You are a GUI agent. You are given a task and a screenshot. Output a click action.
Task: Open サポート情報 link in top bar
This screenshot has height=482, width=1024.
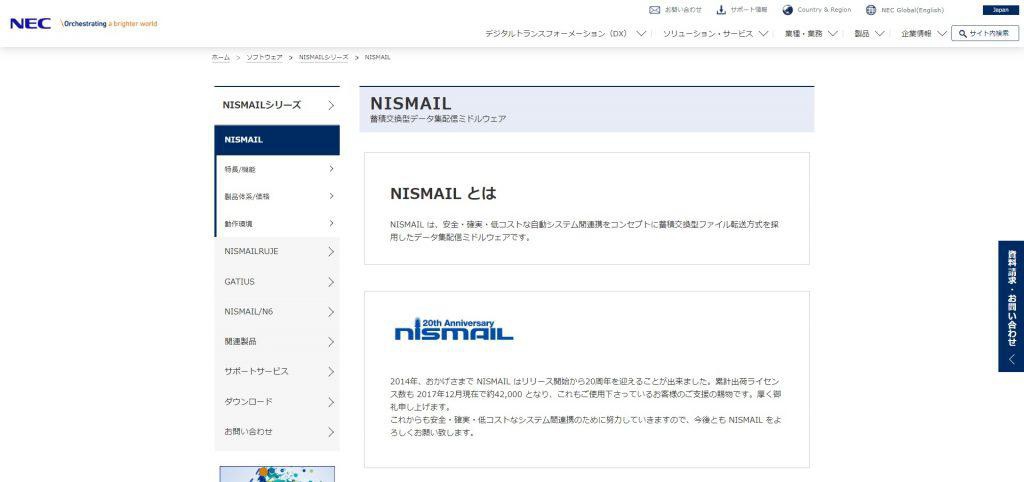(749, 10)
